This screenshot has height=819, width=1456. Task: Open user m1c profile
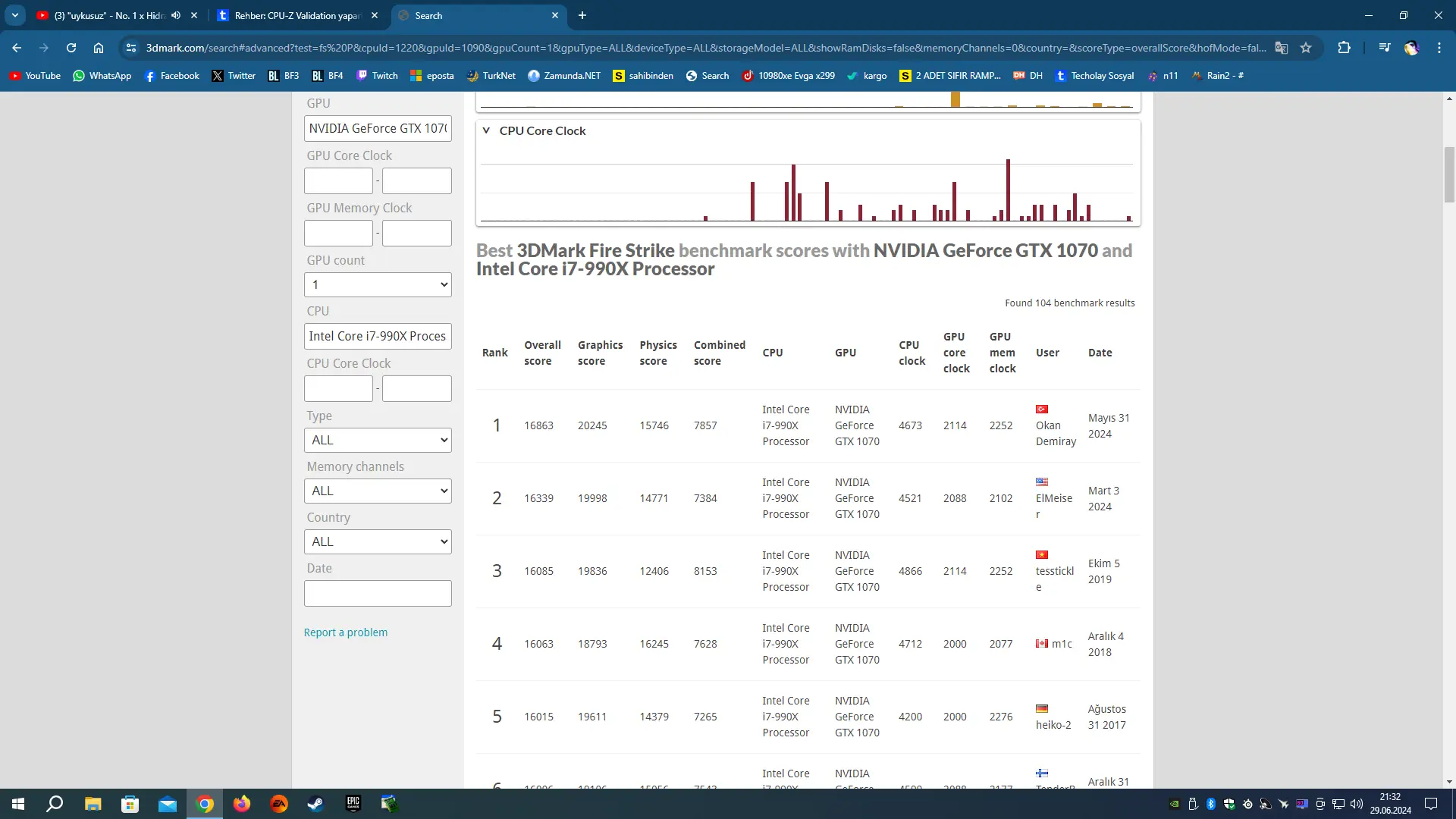tap(1062, 644)
